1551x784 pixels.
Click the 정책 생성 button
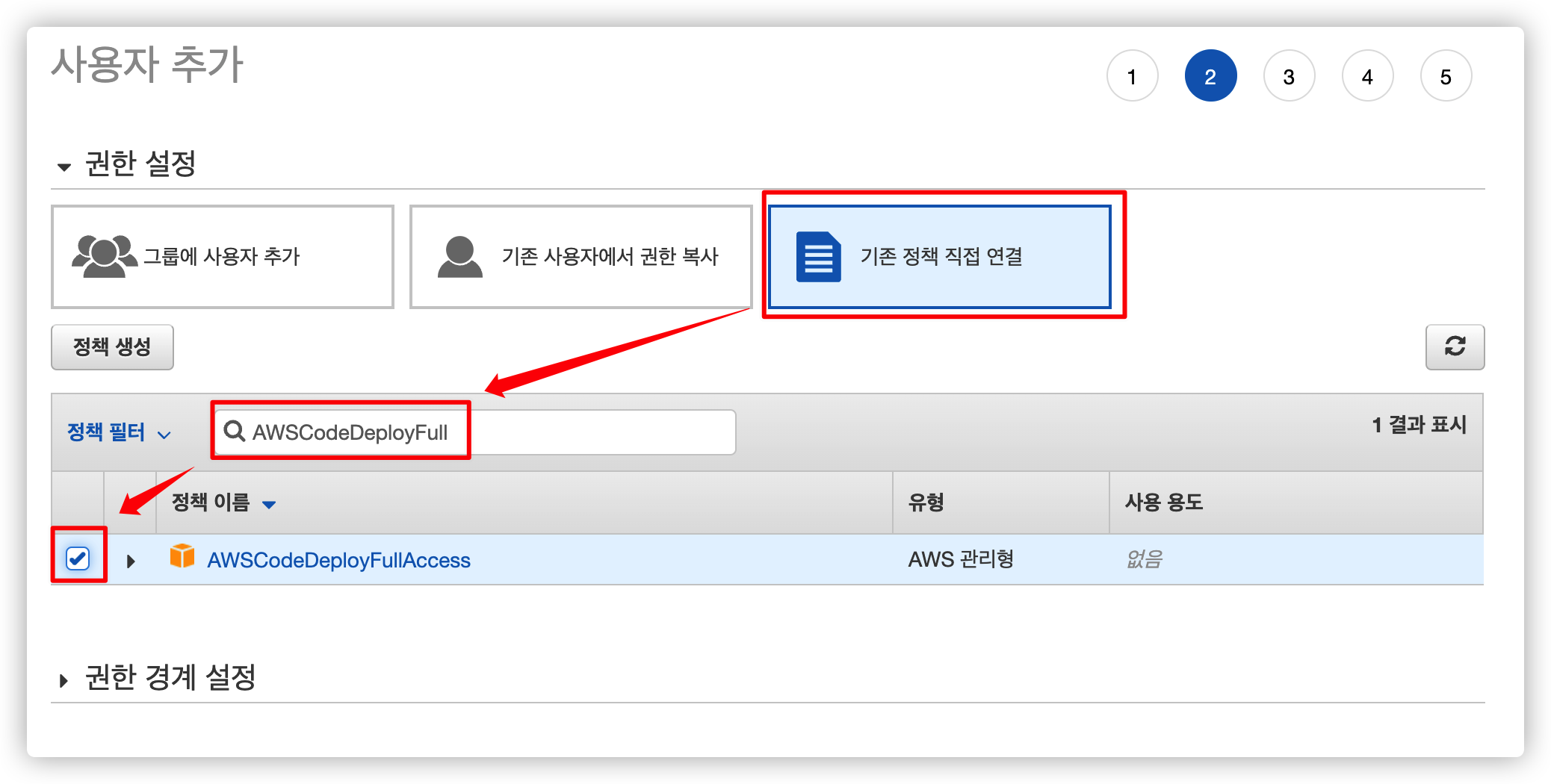[112, 346]
